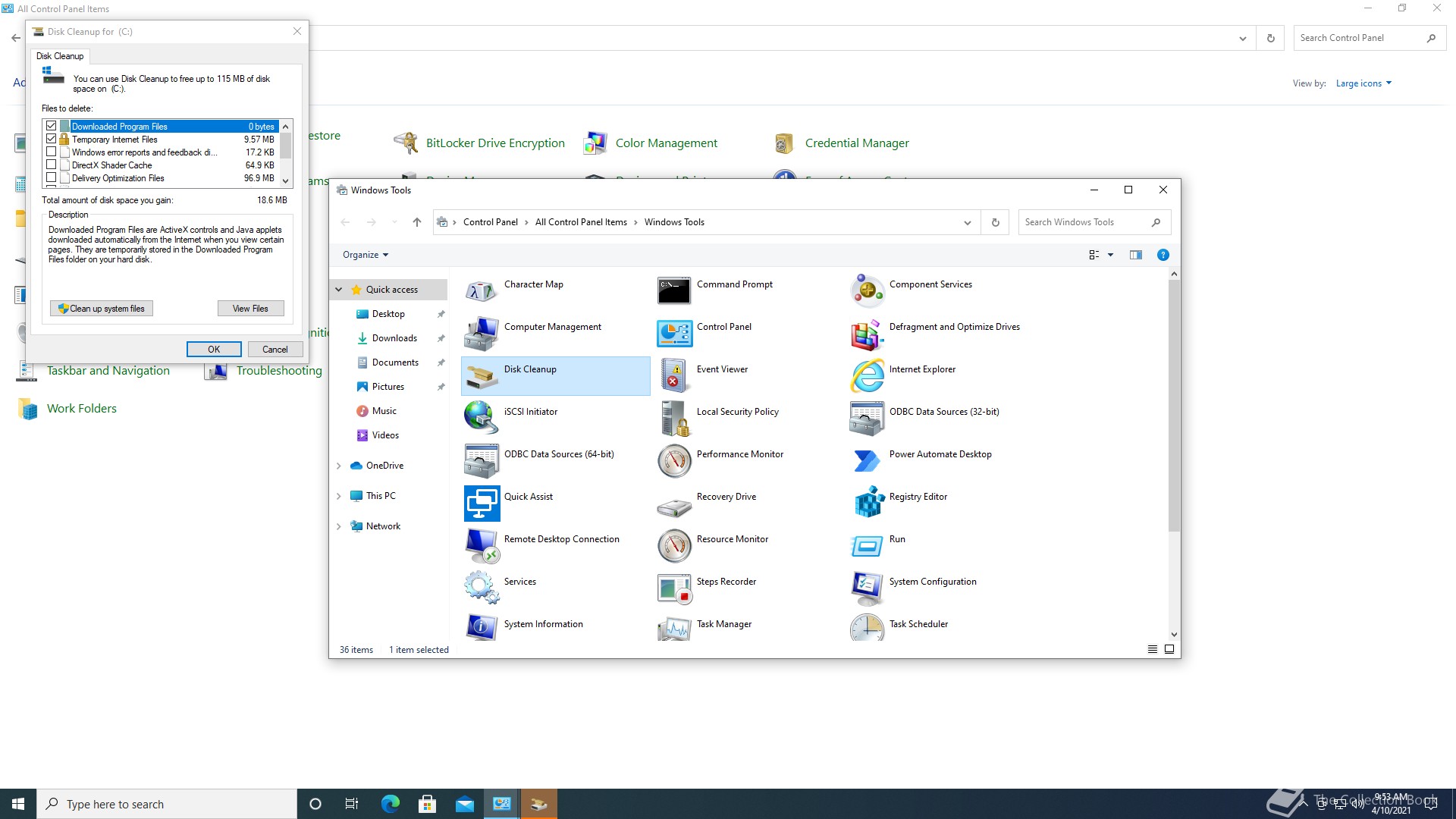
Task: Open Windows Tools address bar history dropdown
Action: click(x=968, y=222)
